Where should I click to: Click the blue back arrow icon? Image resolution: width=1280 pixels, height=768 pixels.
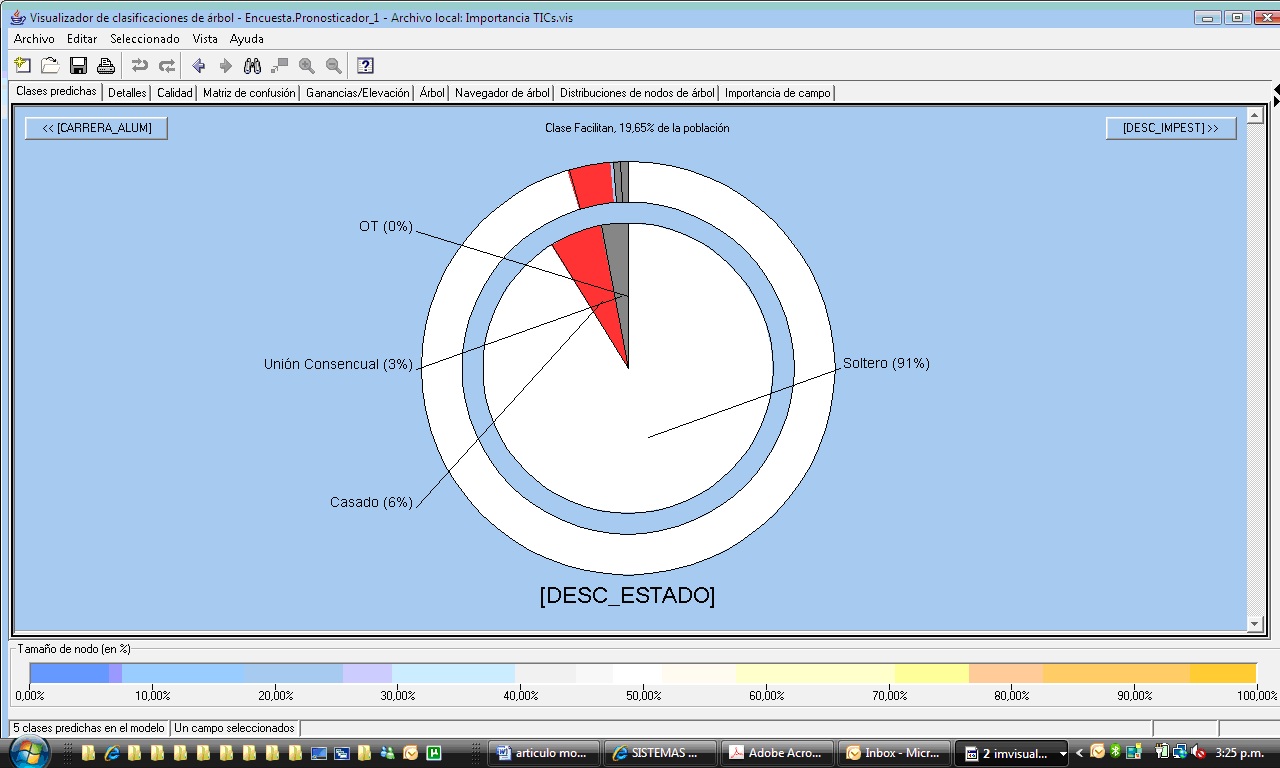[x=198, y=66]
